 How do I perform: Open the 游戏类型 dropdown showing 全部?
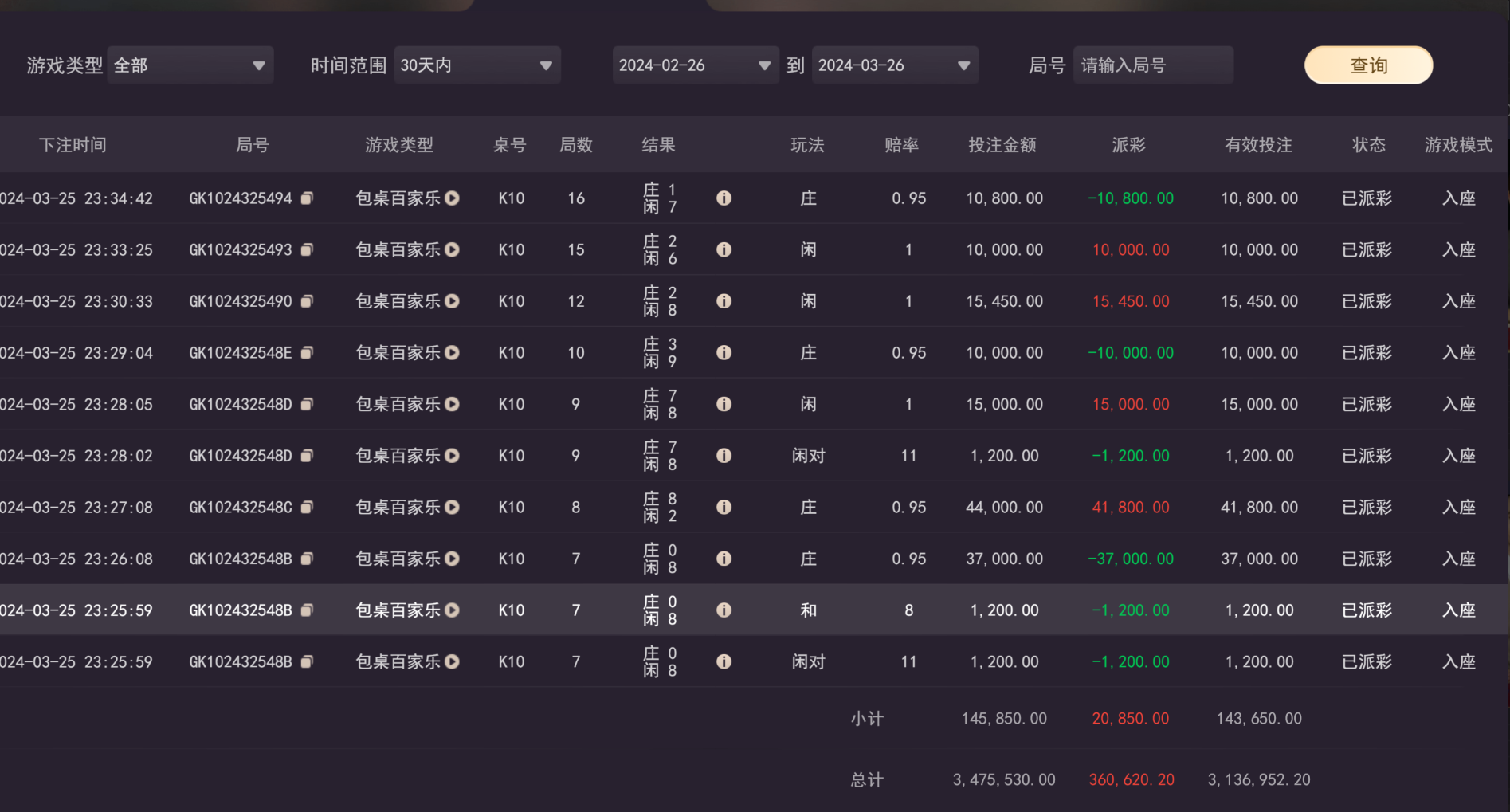pos(190,65)
